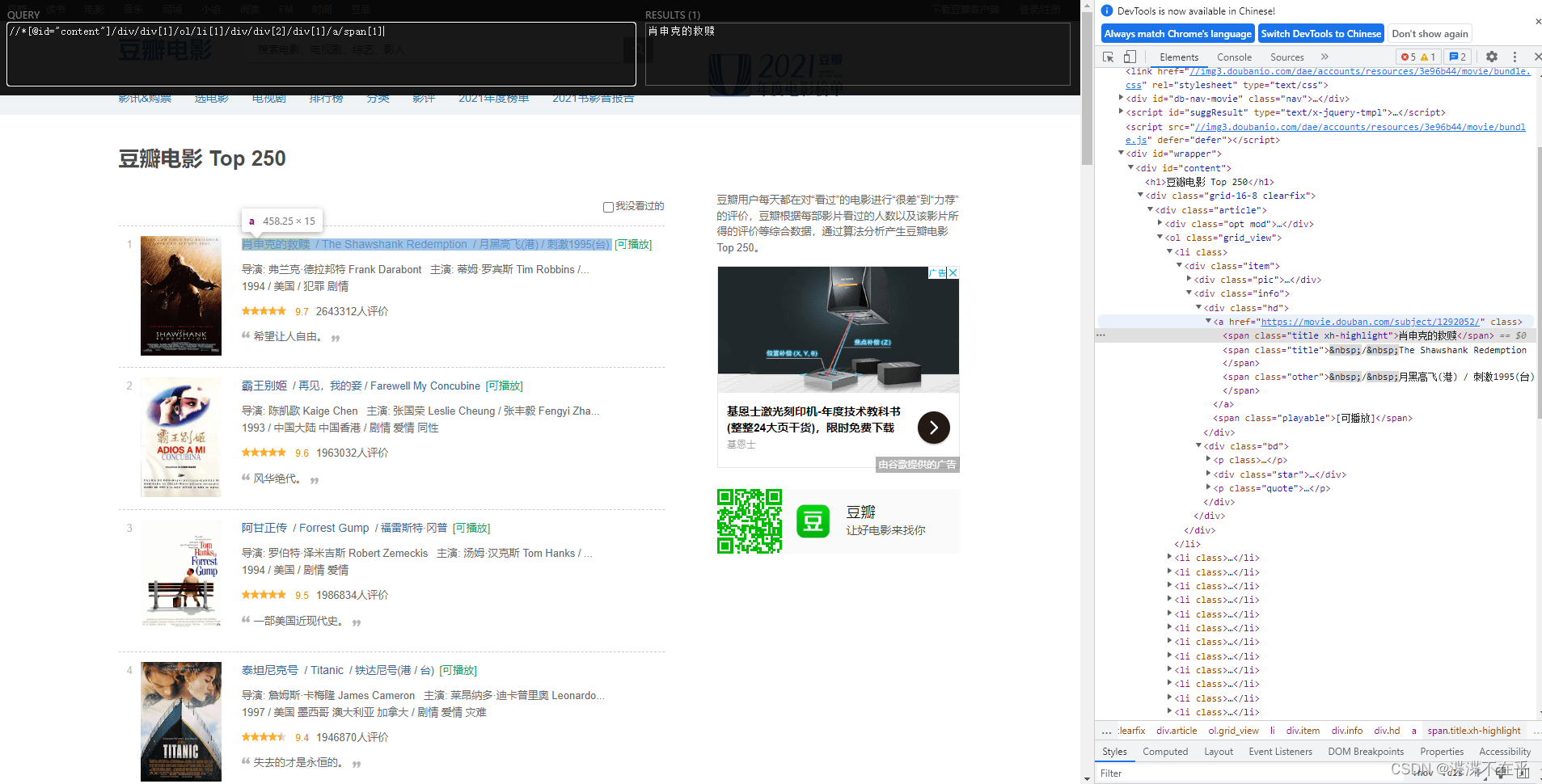Click Switch DevTools to Chinese button
Image resolution: width=1542 pixels, height=784 pixels.
pyautogui.click(x=1320, y=34)
